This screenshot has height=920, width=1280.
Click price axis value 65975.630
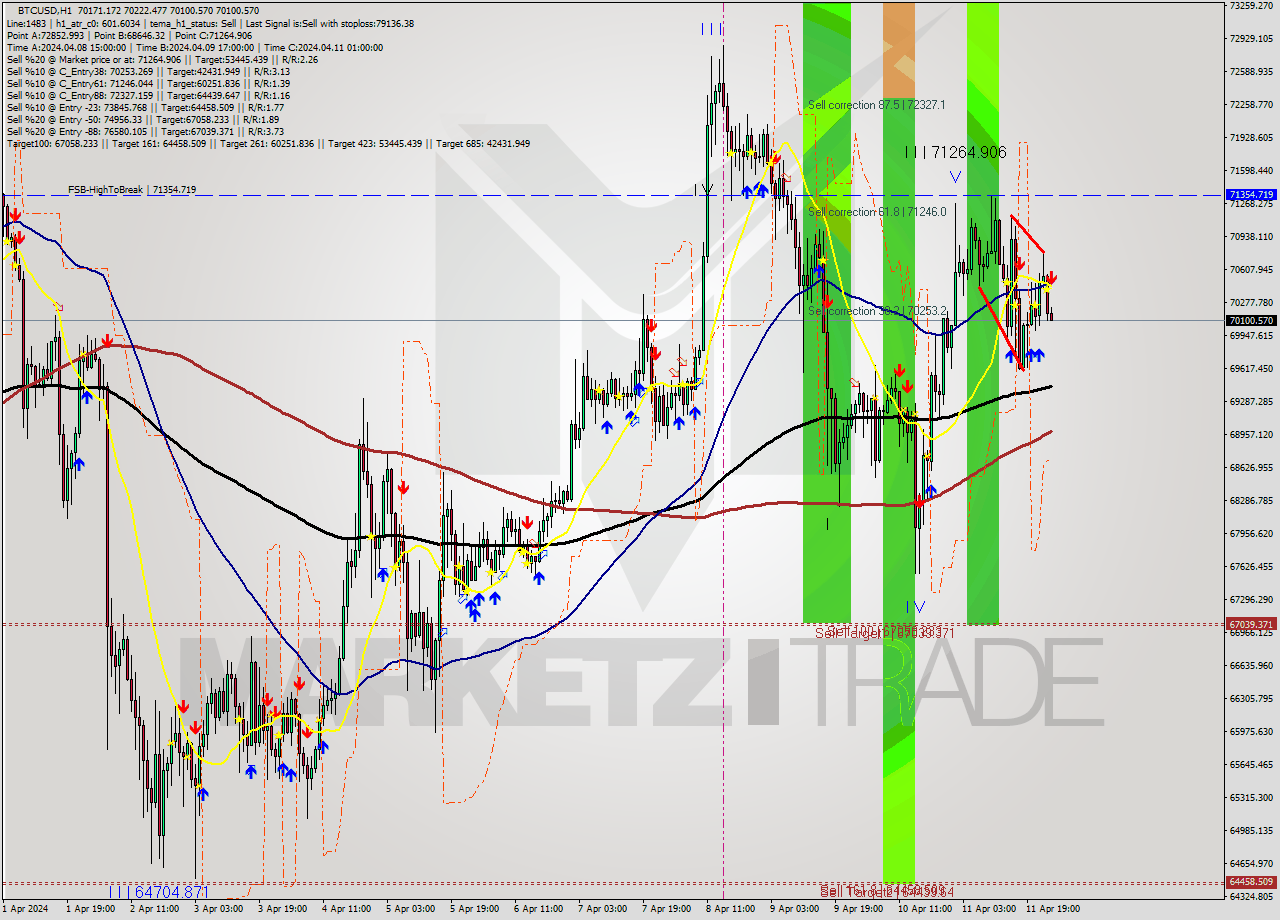point(1251,732)
